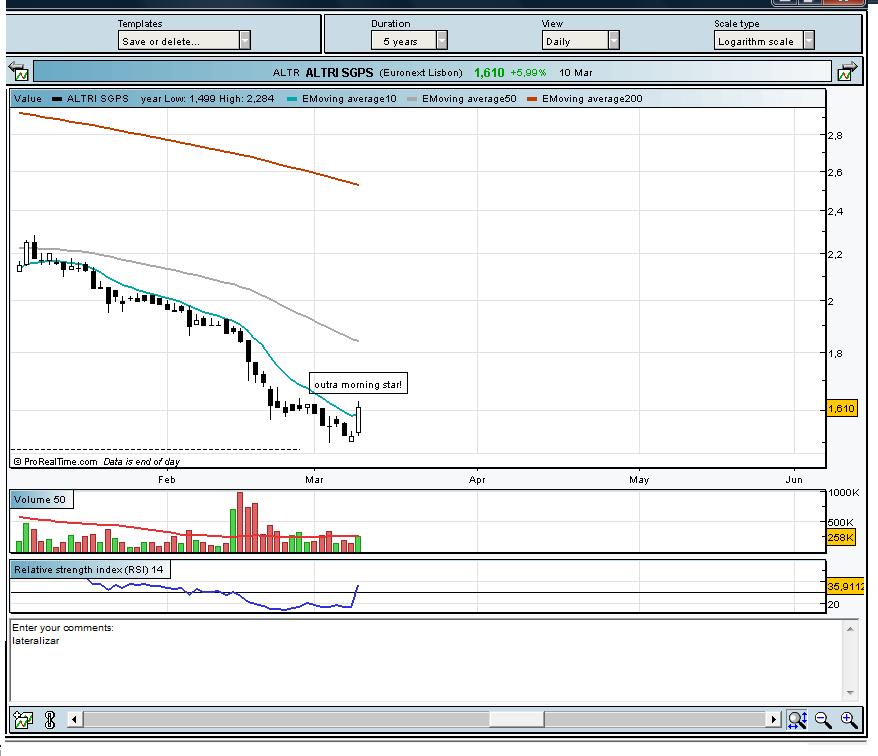Click the zoom-fit magnifier with arrows icon
This screenshot has height=756, width=878.
tap(797, 719)
